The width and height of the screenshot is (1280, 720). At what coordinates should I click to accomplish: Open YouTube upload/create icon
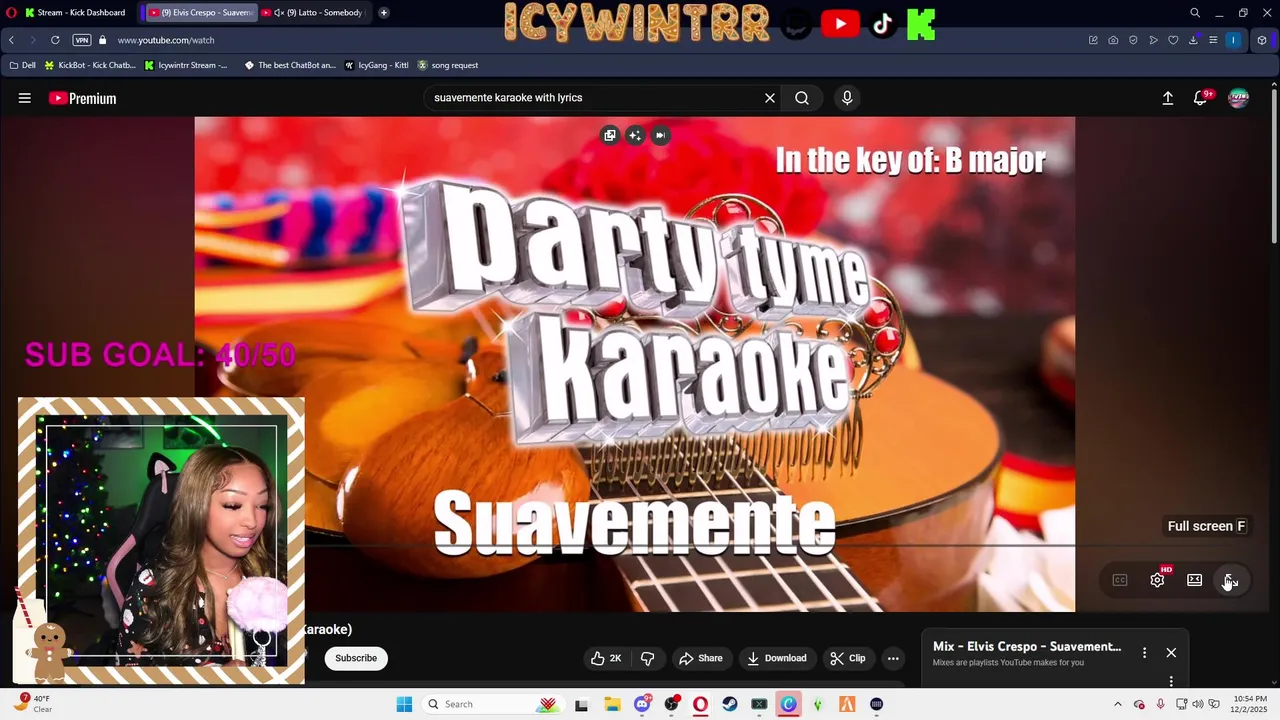pyautogui.click(x=1167, y=98)
